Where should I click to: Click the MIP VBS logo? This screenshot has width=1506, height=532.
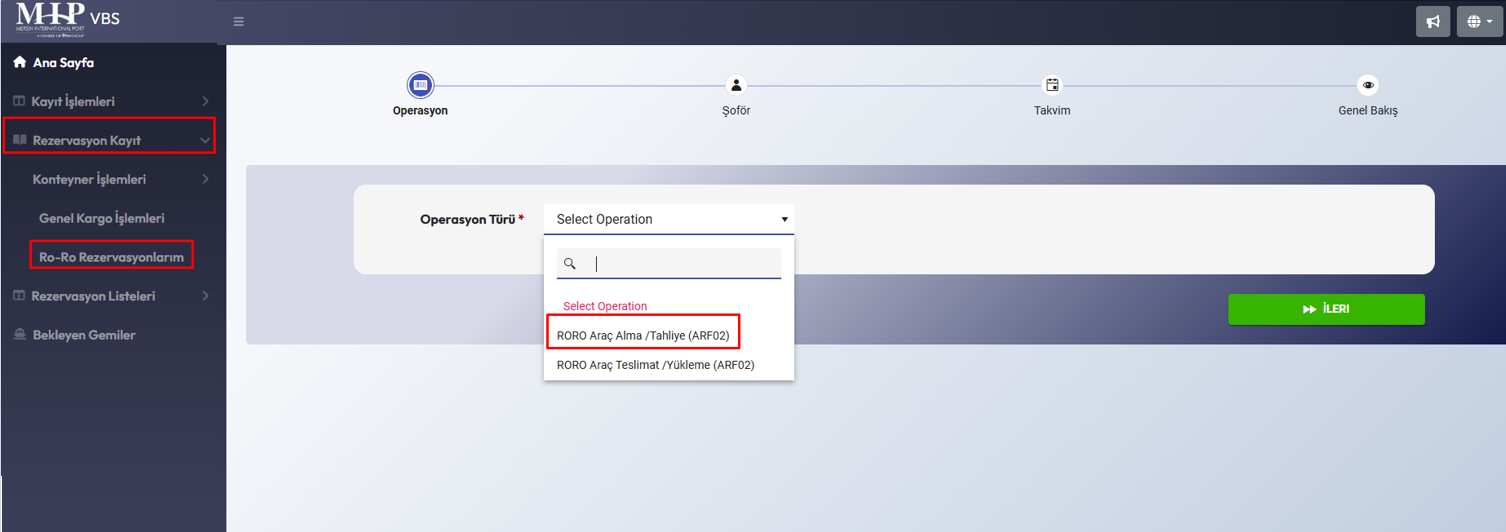[x=68, y=20]
